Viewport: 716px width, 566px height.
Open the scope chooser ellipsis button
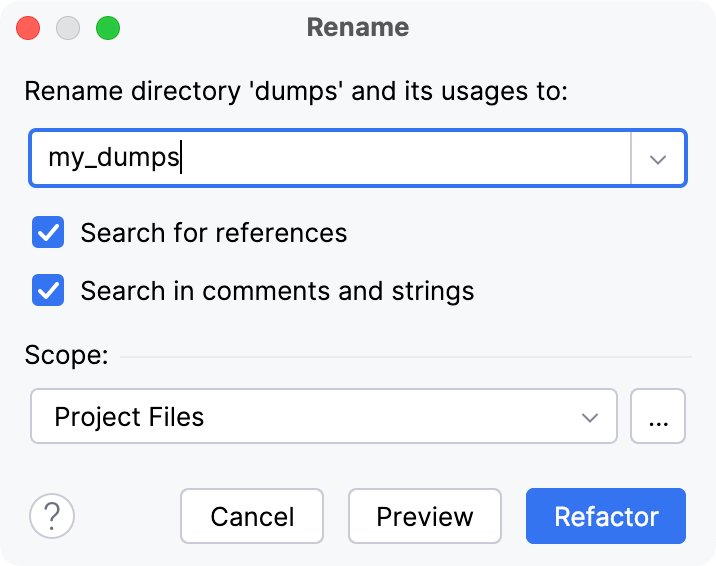point(658,416)
